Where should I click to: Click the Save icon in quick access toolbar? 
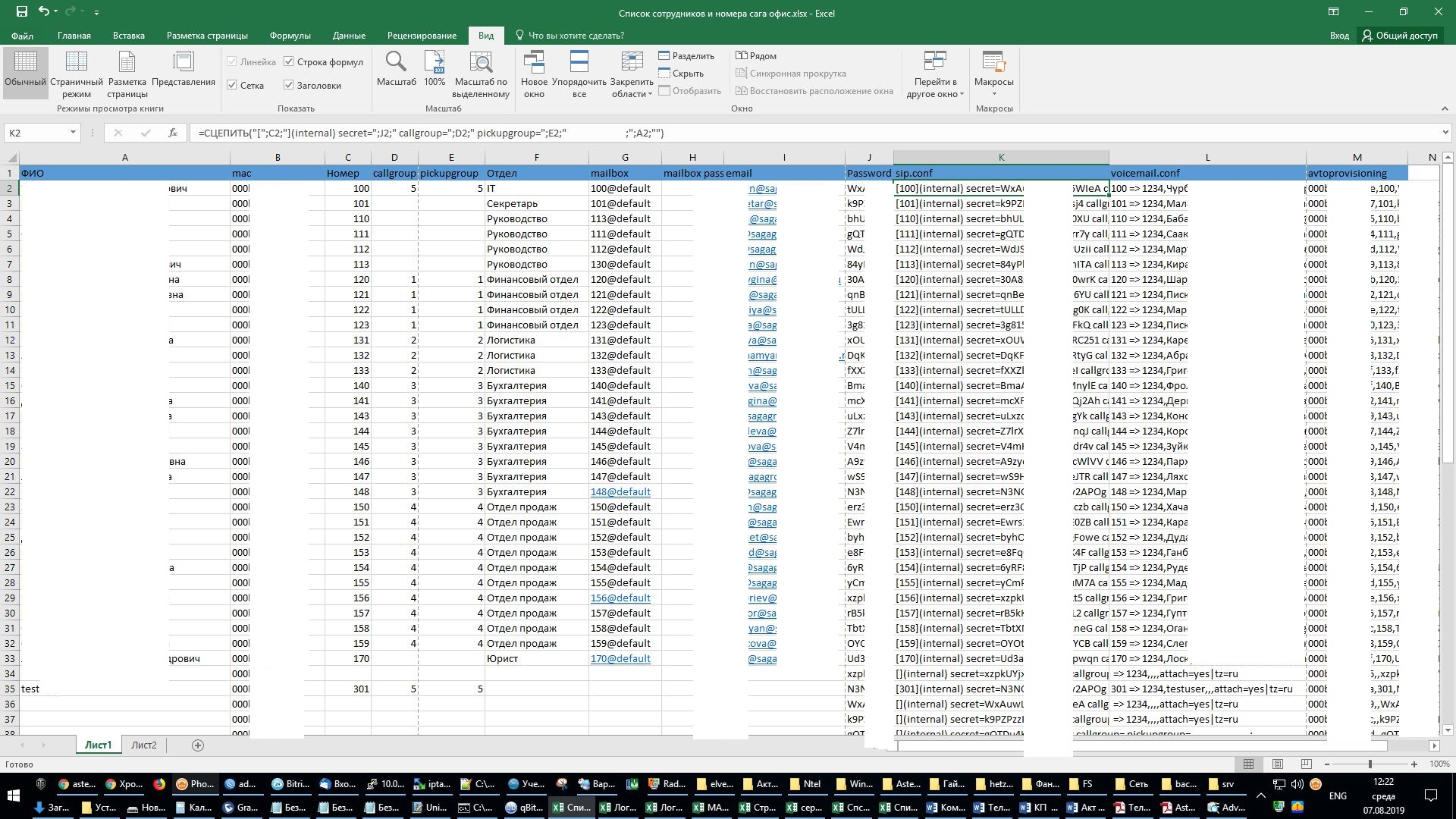[22, 11]
